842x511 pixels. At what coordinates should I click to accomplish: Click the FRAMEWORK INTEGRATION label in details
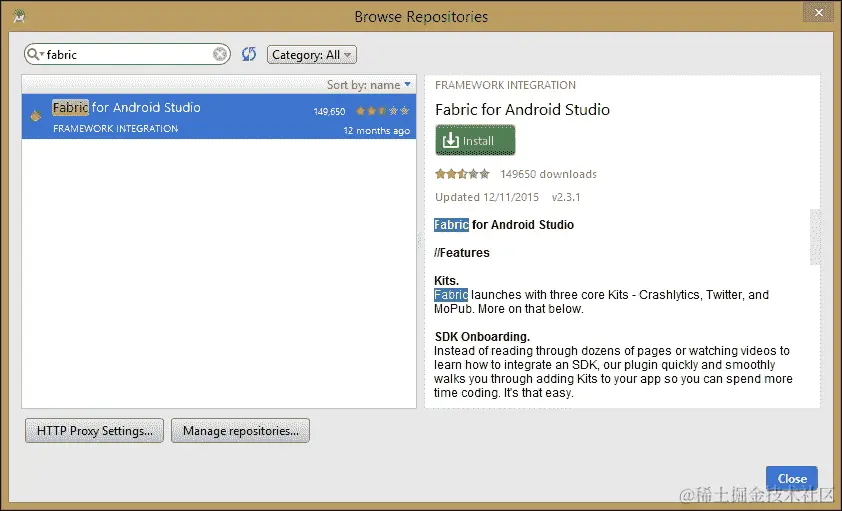[x=505, y=85]
